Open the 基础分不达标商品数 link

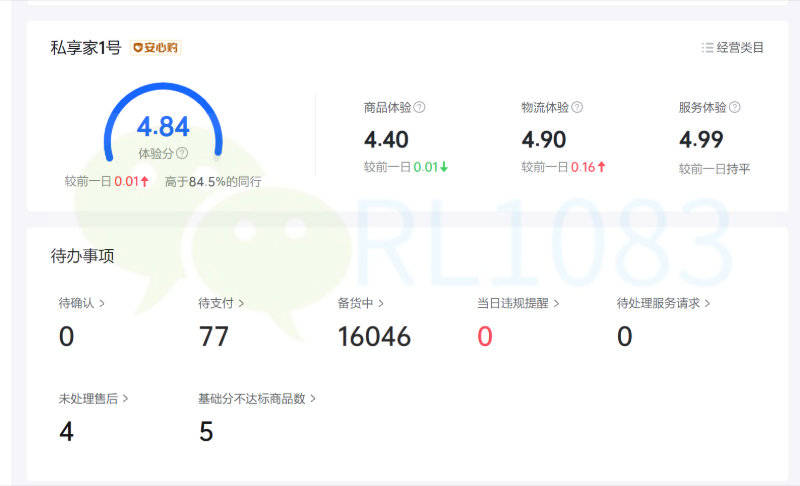point(257,398)
